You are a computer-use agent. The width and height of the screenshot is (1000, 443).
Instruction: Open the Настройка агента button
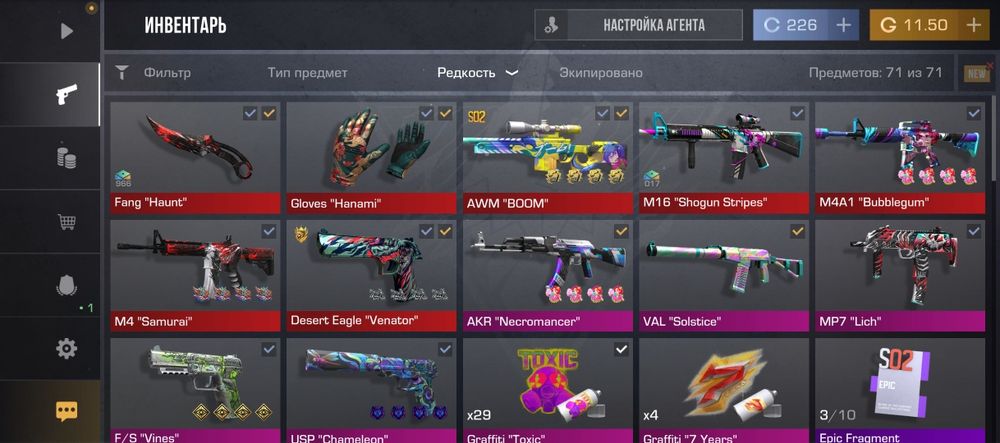click(x=638, y=25)
